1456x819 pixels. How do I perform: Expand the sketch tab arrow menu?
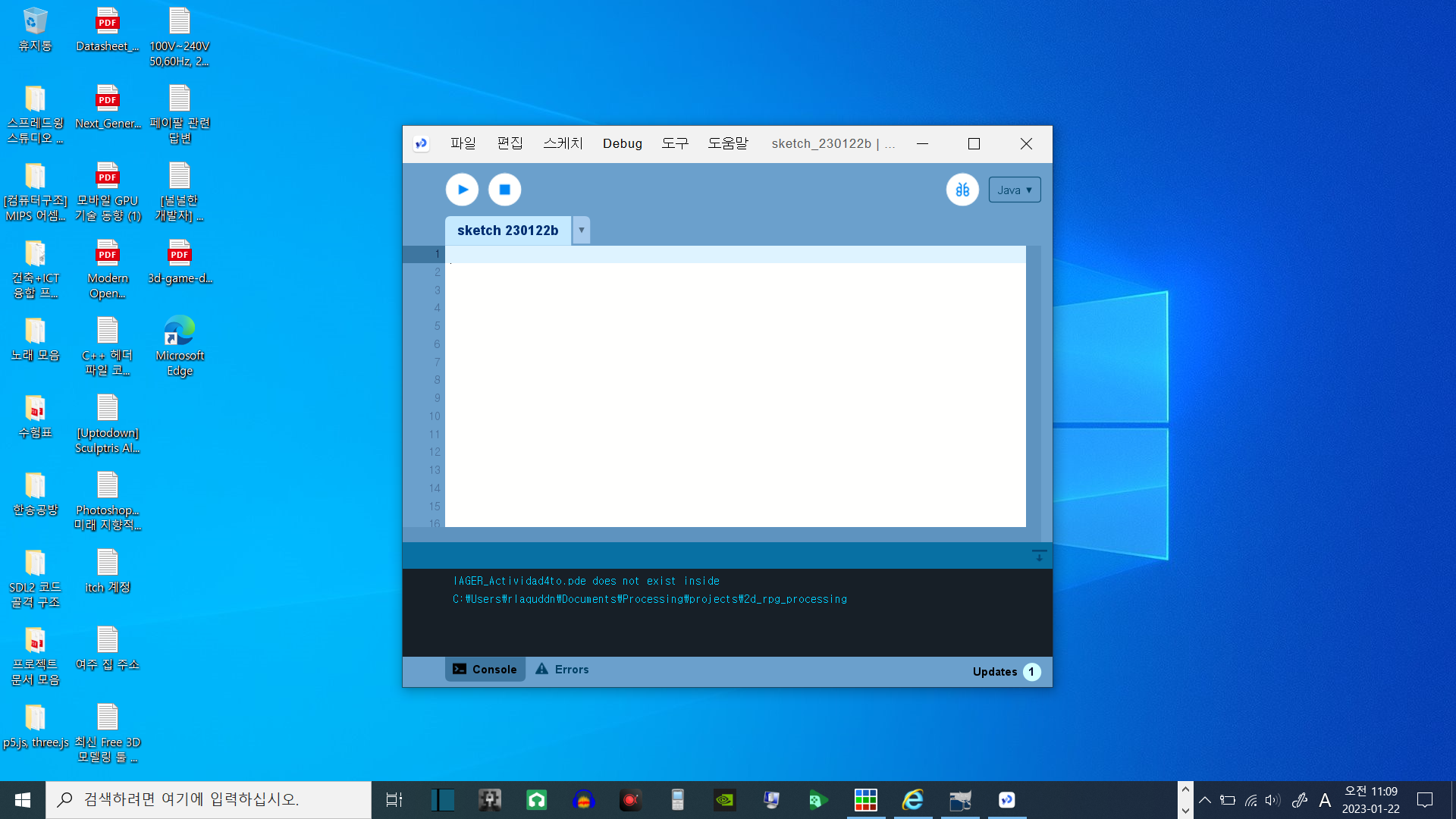[x=582, y=231]
